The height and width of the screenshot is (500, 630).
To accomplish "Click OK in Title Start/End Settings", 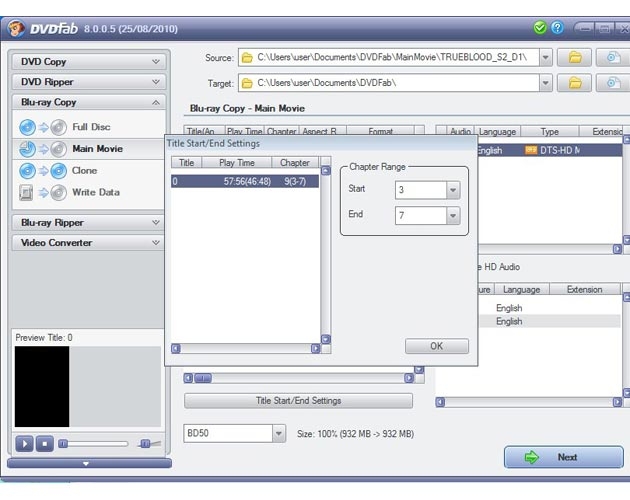I will [x=437, y=346].
